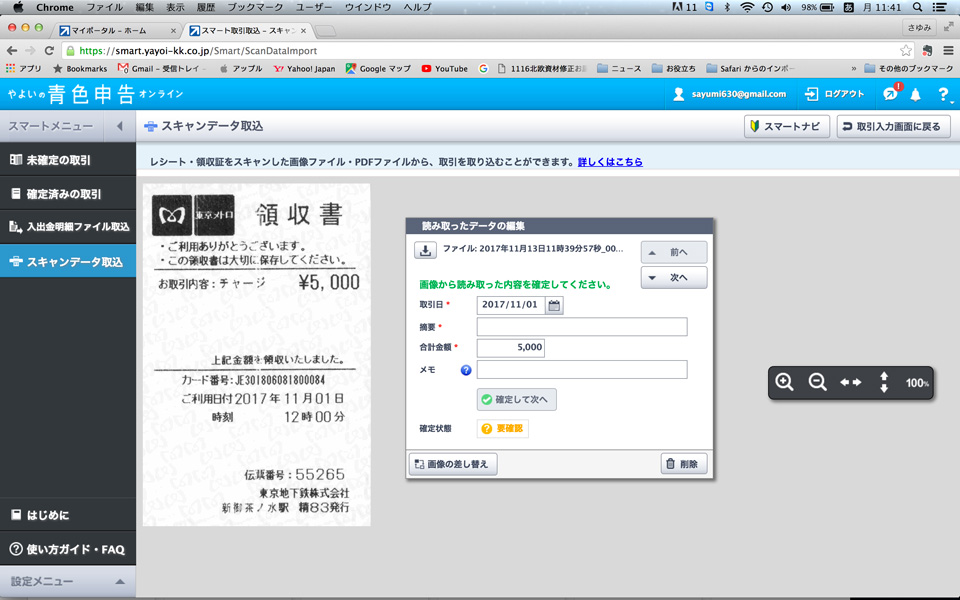Click the 取引日 date field
This screenshot has width=960, height=600.
(511, 305)
